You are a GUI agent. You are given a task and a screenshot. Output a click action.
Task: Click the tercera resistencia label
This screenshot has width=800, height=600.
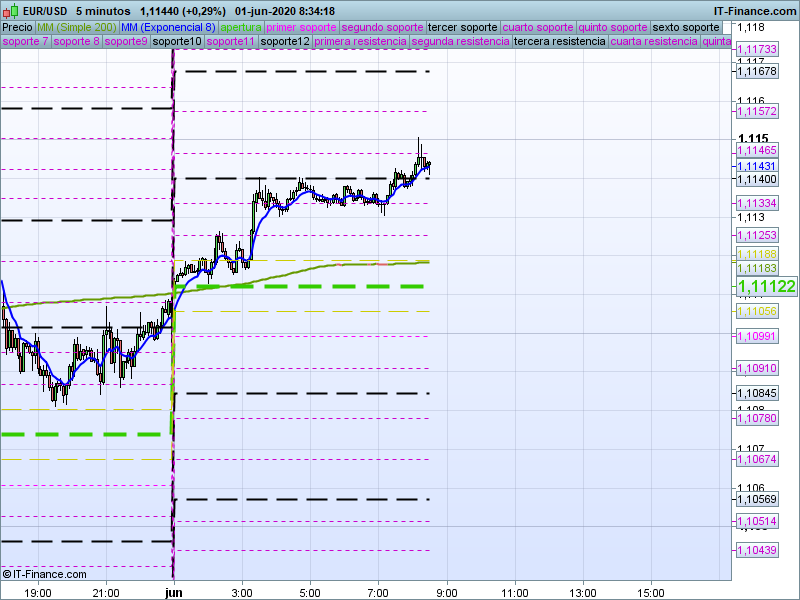[x=560, y=41]
